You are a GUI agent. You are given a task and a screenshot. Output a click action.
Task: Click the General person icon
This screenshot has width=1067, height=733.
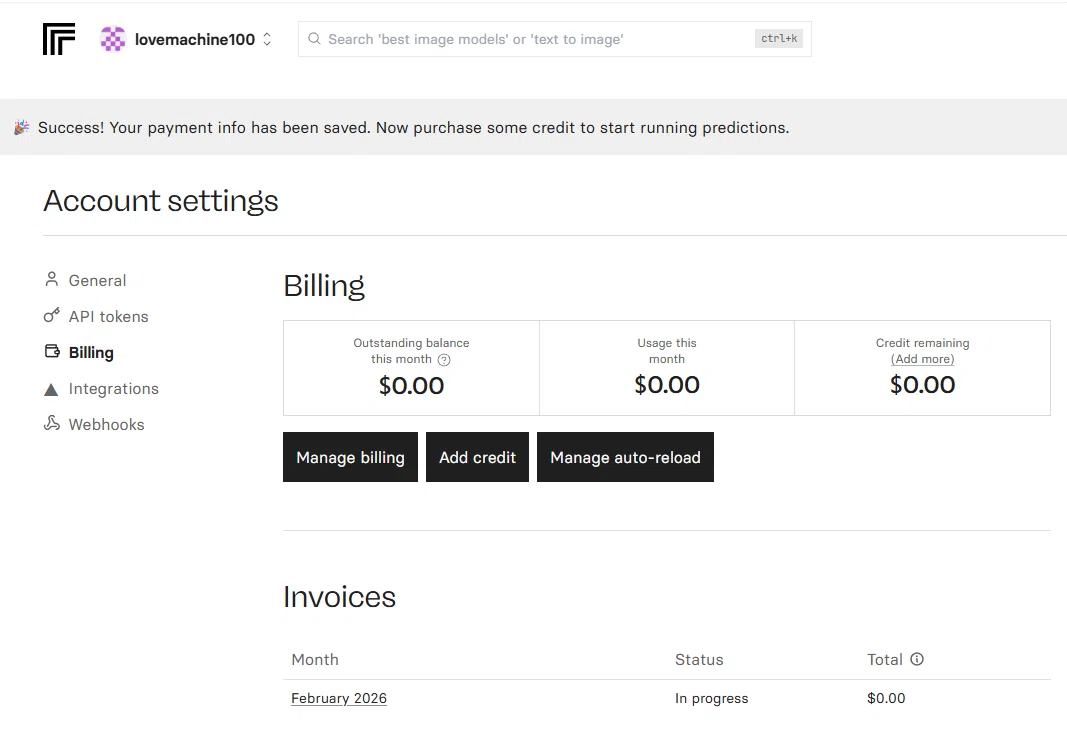tap(51, 280)
